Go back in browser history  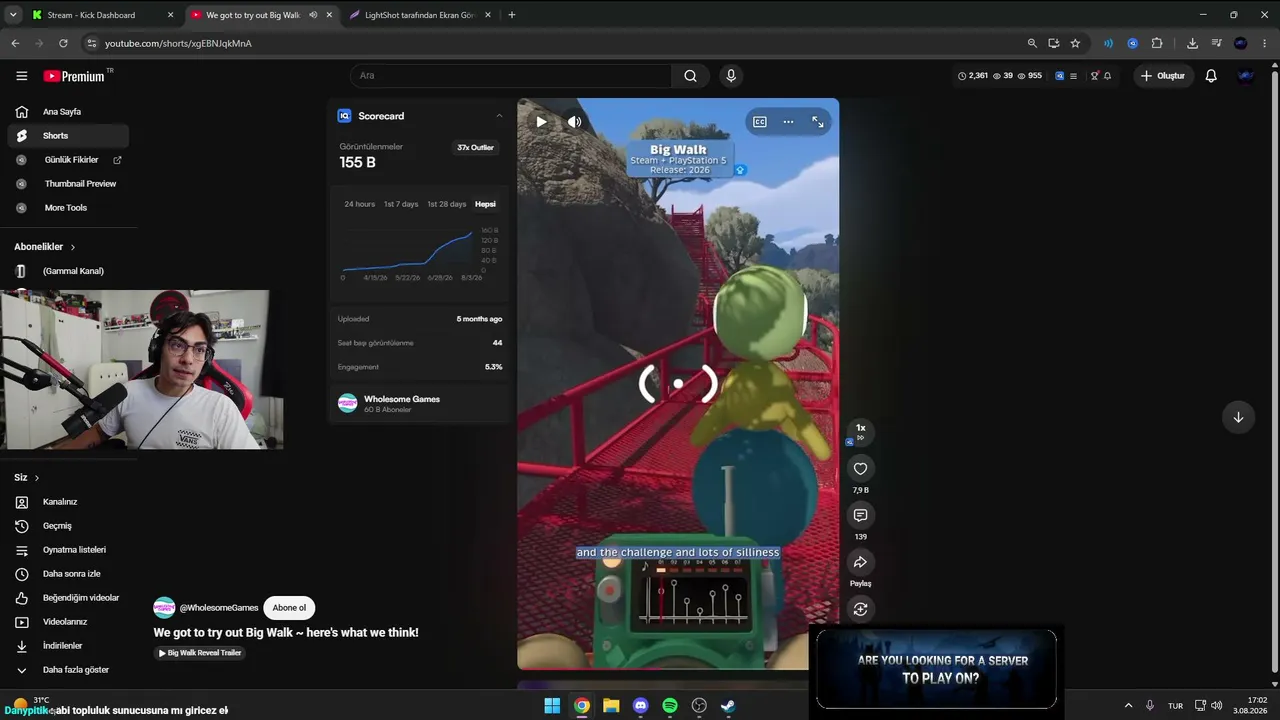pyautogui.click(x=15, y=43)
